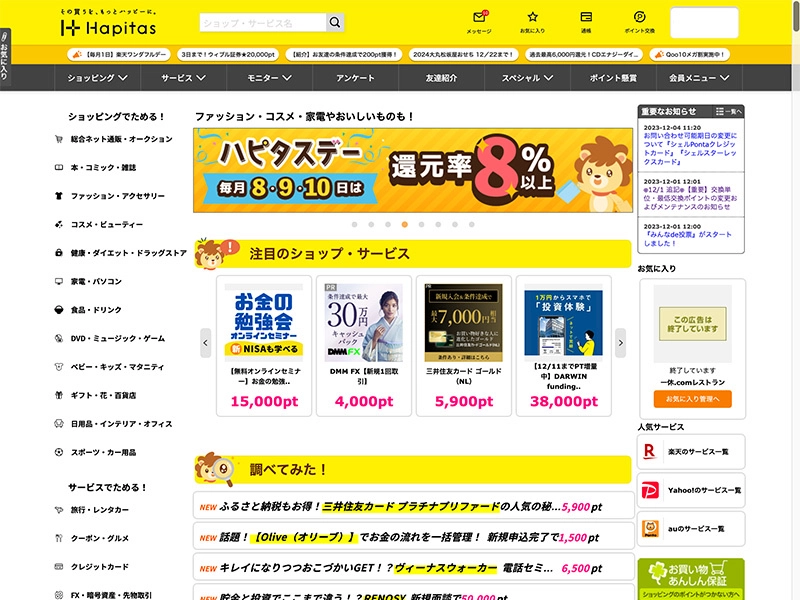
Task: Open the お気に入り star icon
Action: coord(533,17)
